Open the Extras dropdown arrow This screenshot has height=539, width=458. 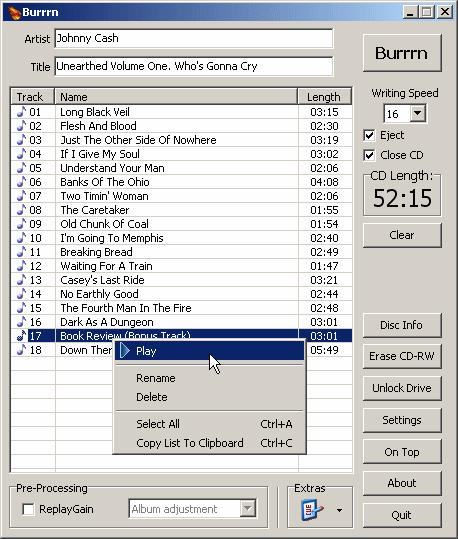pyautogui.click(x=339, y=510)
